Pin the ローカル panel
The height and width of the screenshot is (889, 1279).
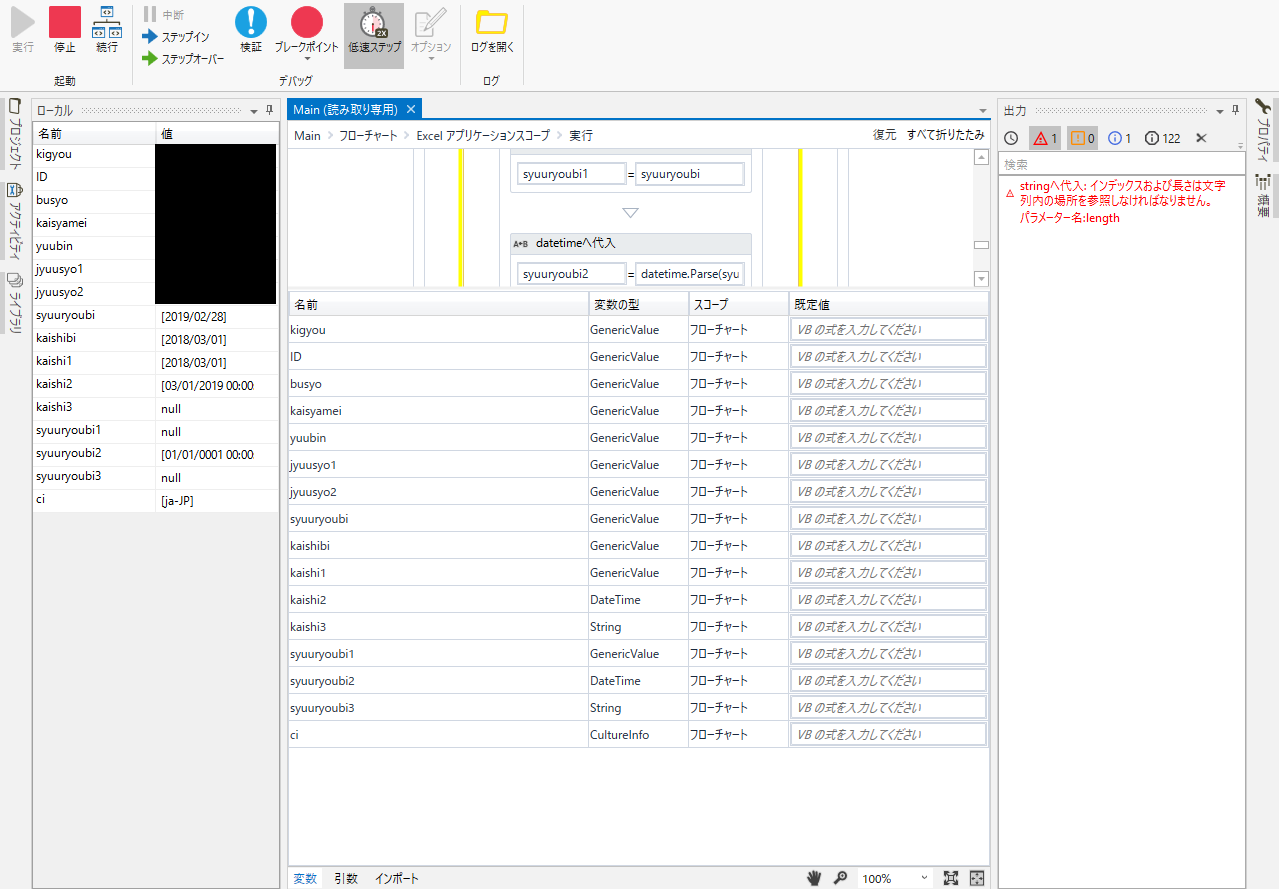click(x=269, y=110)
